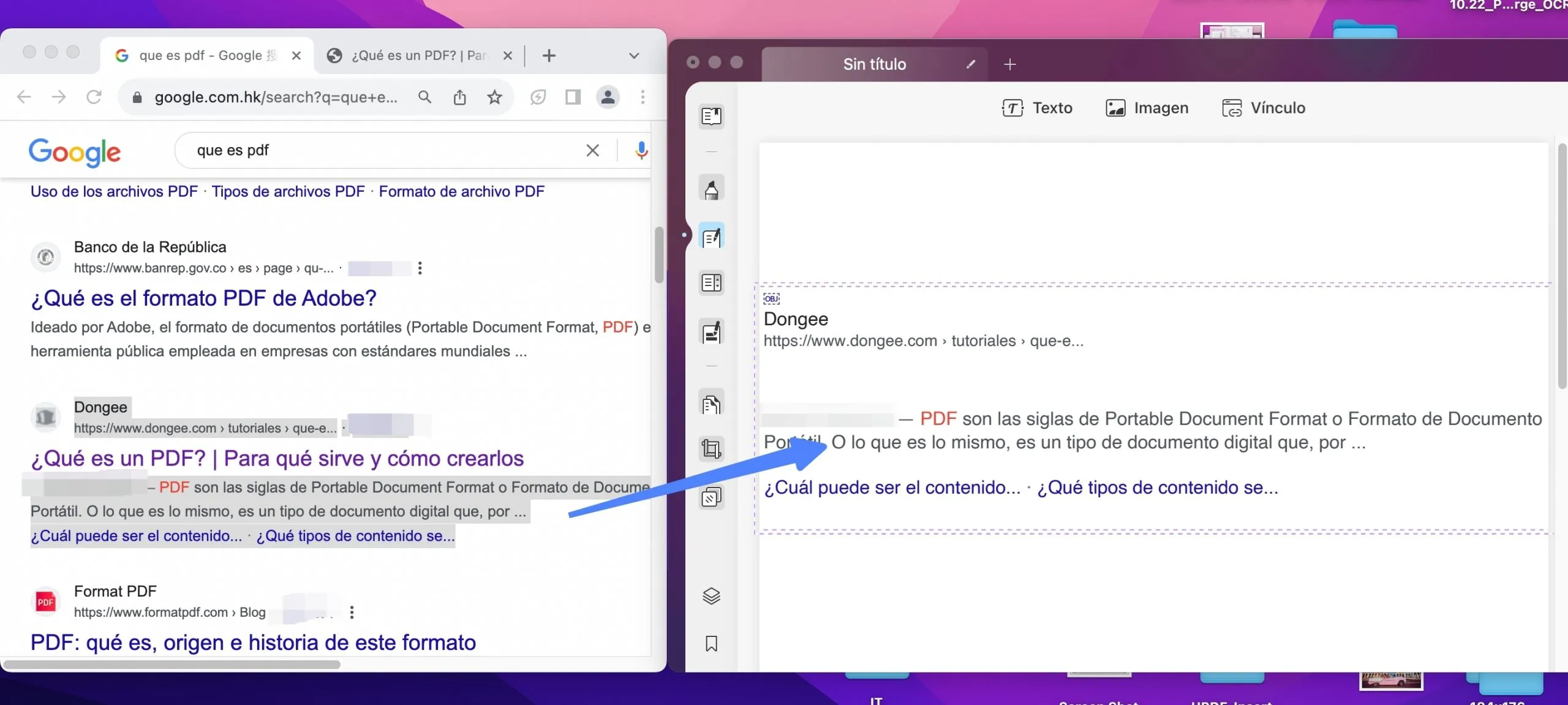The width and height of the screenshot is (1568, 705).
Task: Open the Reader mode icon in UPDF sidebar
Action: tap(711, 116)
